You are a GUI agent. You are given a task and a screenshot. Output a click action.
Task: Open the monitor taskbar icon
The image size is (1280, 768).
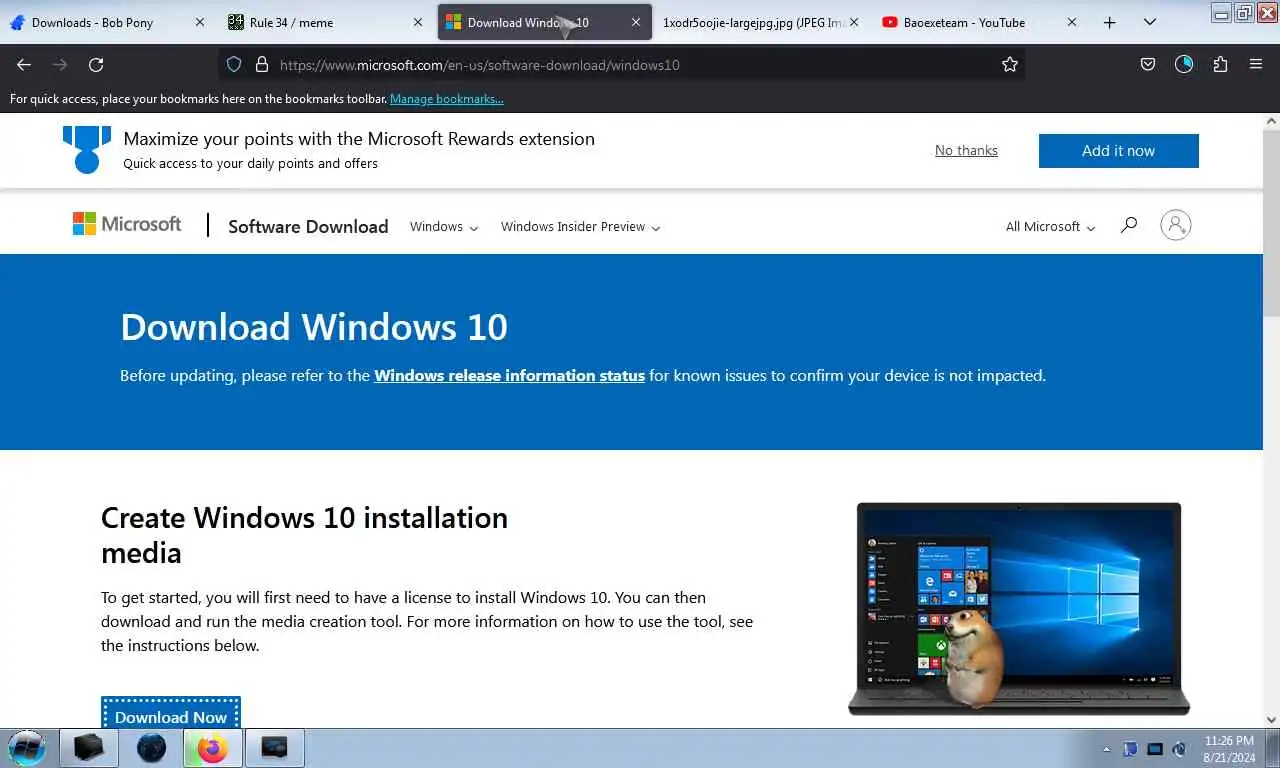coord(275,748)
